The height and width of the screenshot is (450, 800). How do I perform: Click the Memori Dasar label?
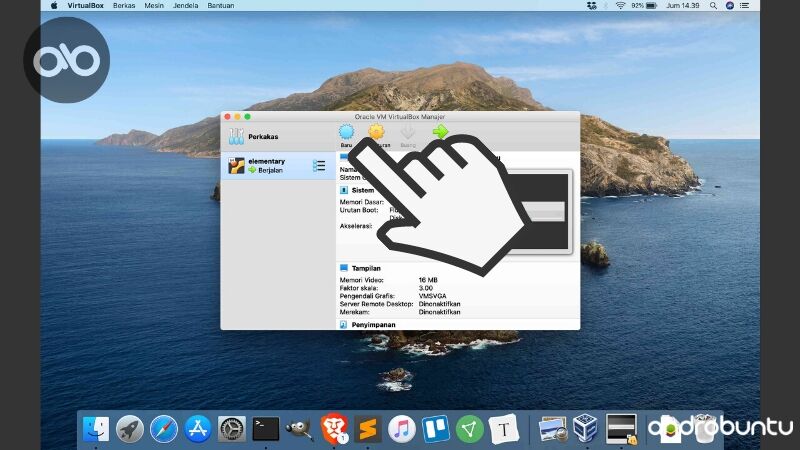click(362, 202)
